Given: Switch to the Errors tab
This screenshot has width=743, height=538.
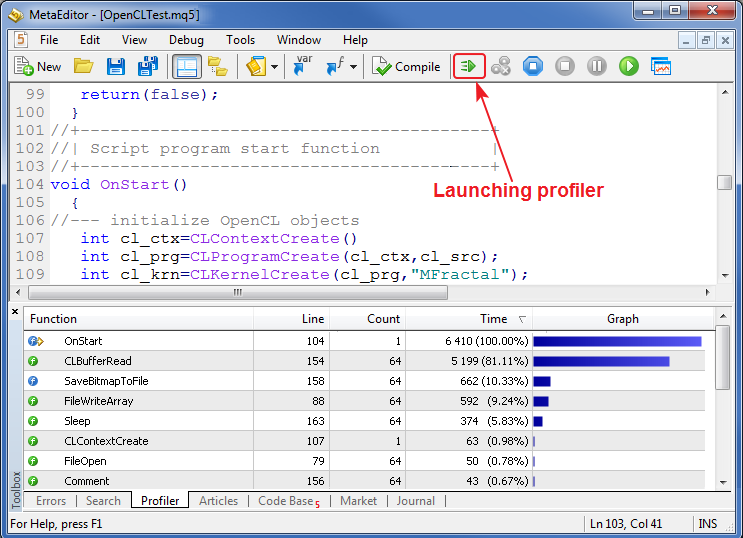Looking at the screenshot, I should click(x=51, y=501).
